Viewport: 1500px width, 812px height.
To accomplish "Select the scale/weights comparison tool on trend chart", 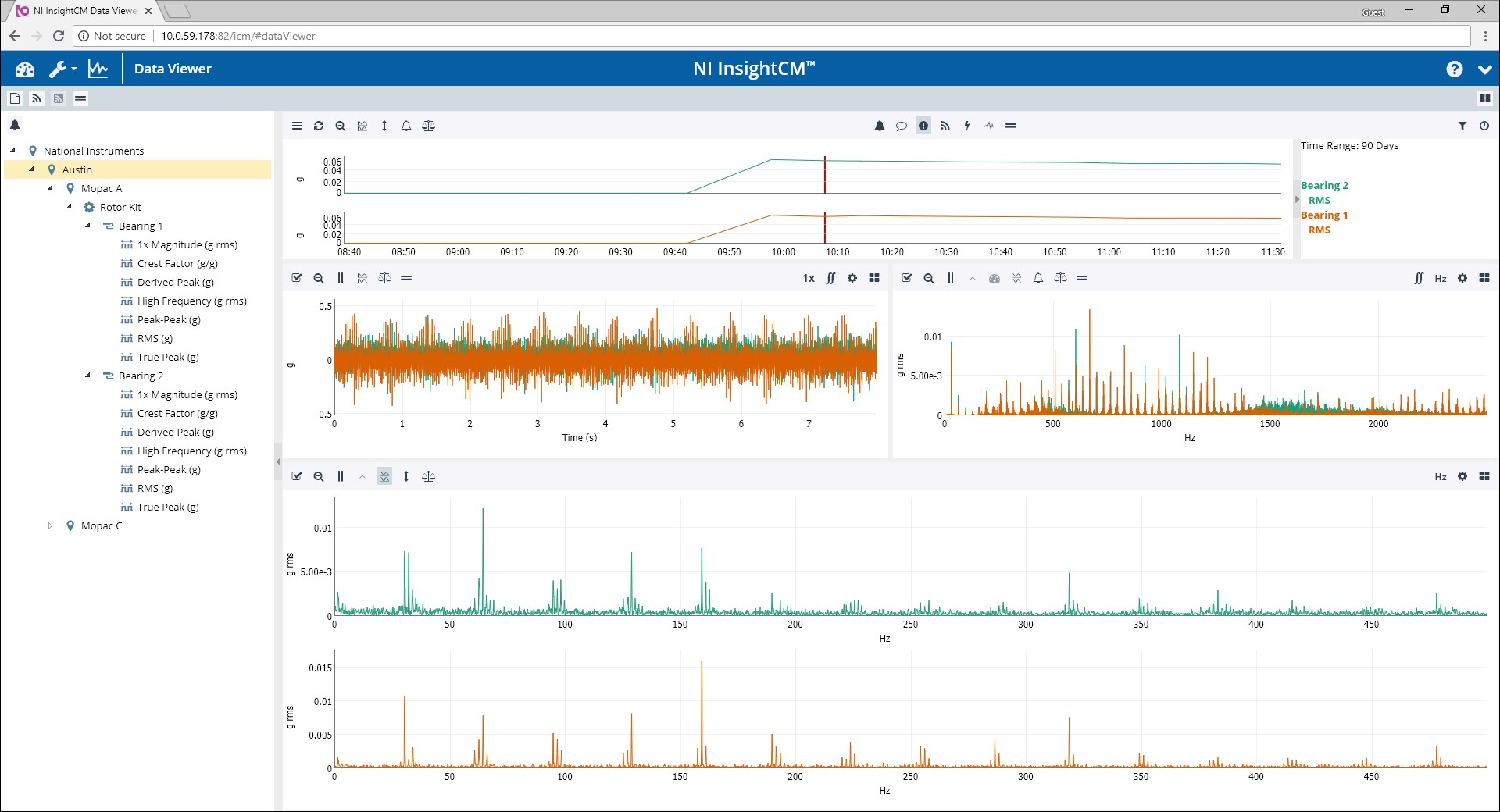I will [x=429, y=125].
